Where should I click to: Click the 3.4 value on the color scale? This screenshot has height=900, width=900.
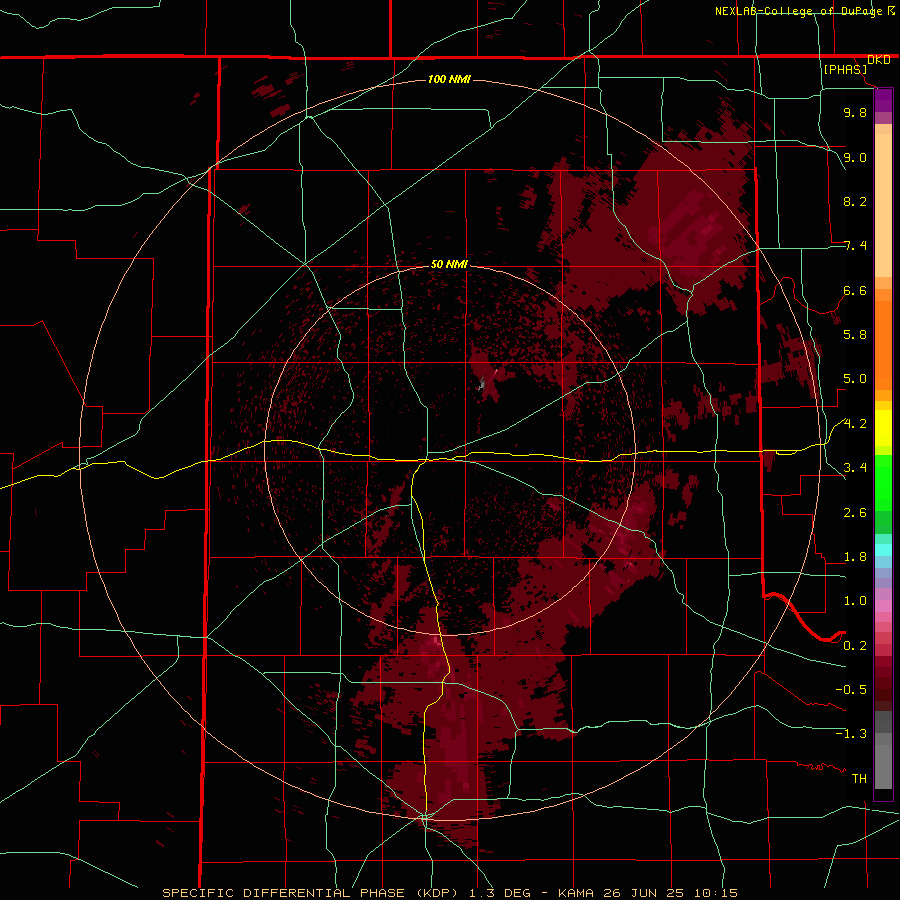855,468
